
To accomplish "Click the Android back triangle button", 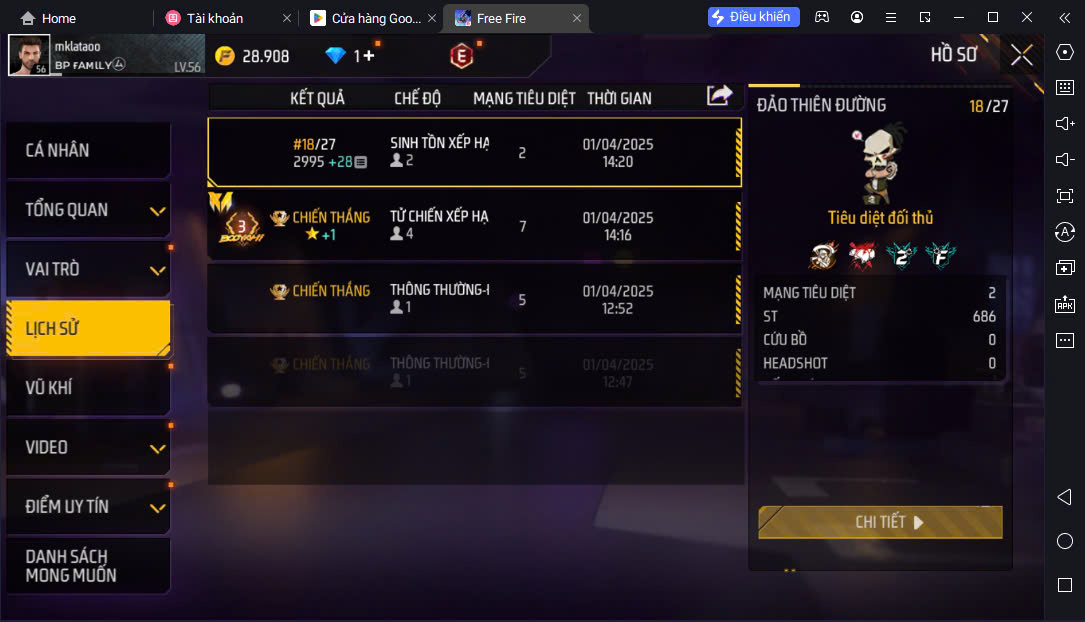I will [x=1065, y=497].
